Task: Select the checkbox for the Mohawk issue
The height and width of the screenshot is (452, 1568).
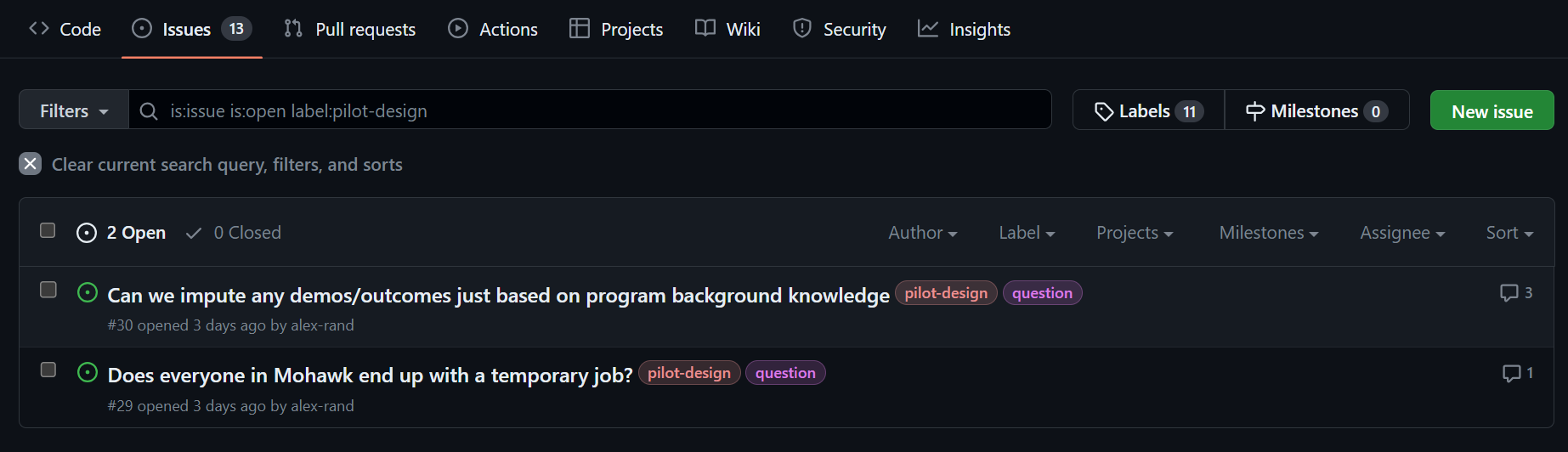Action: tap(48, 370)
